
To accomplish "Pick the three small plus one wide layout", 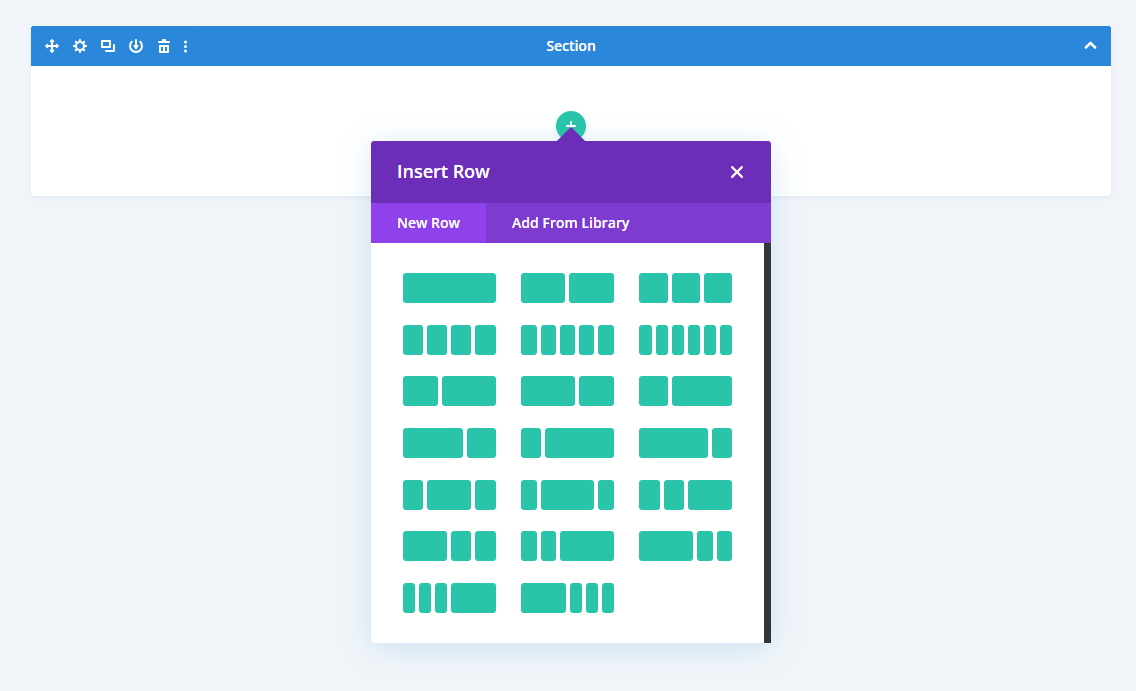I will point(449,598).
